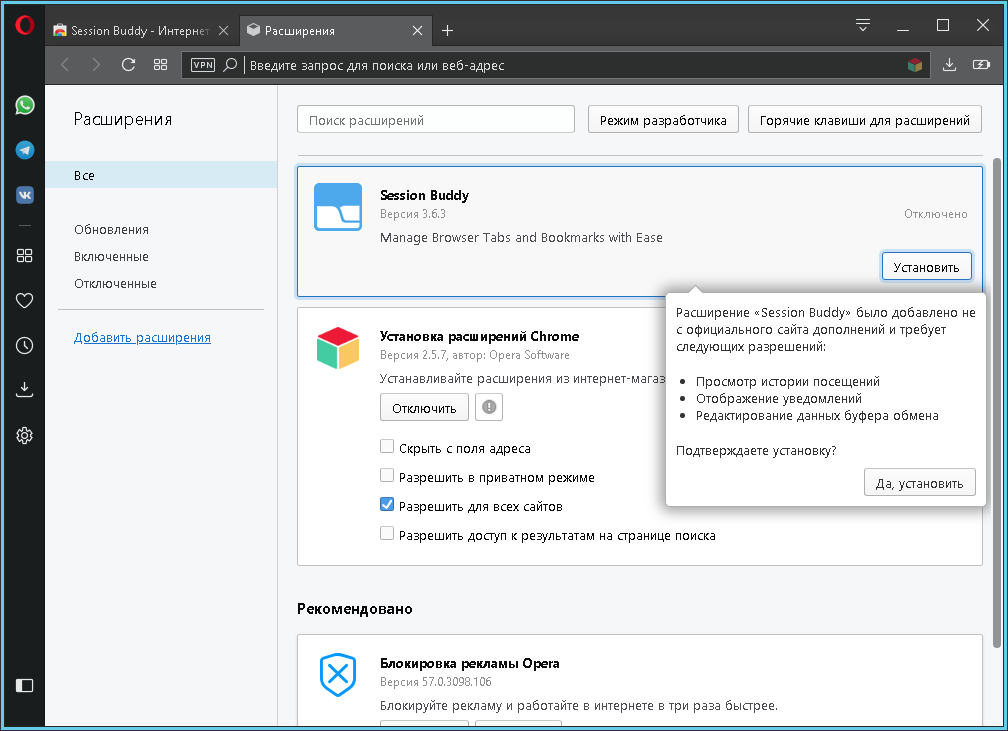Open the sidebar Settings gear
The height and width of the screenshot is (731, 1008).
(x=25, y=435)
